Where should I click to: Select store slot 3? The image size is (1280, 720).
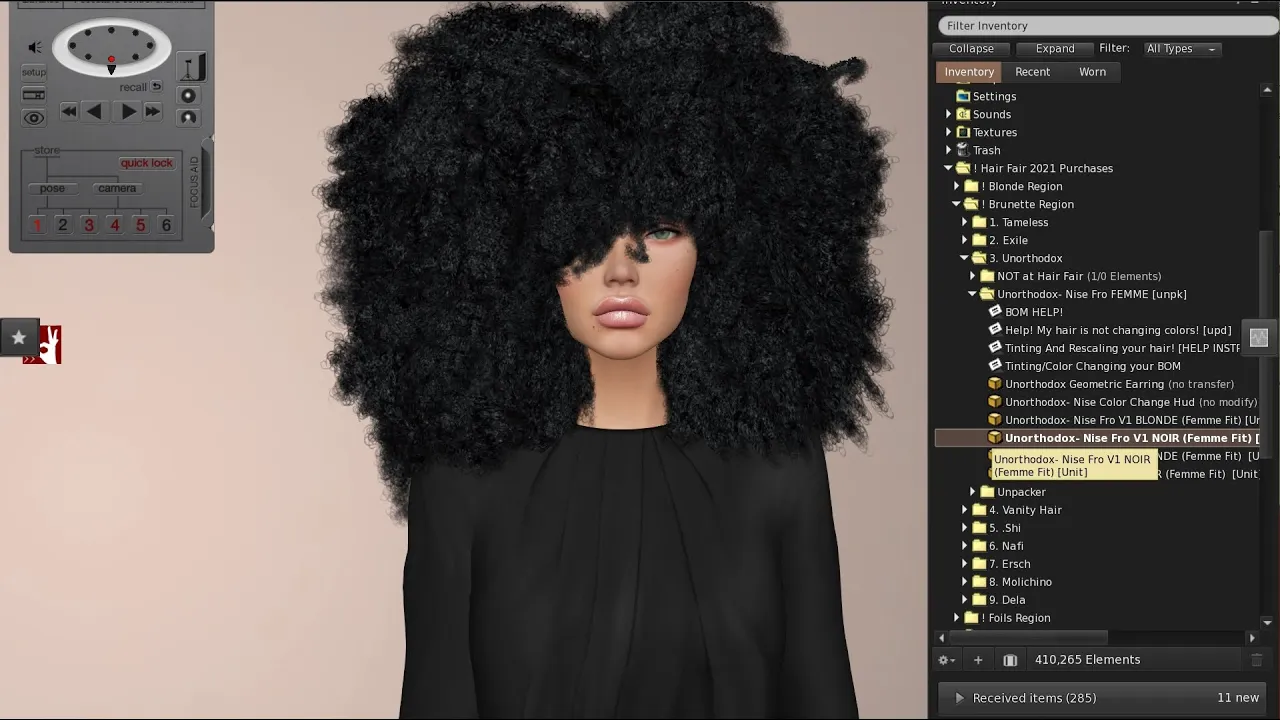pyautogui.click(x=88, y=225)
